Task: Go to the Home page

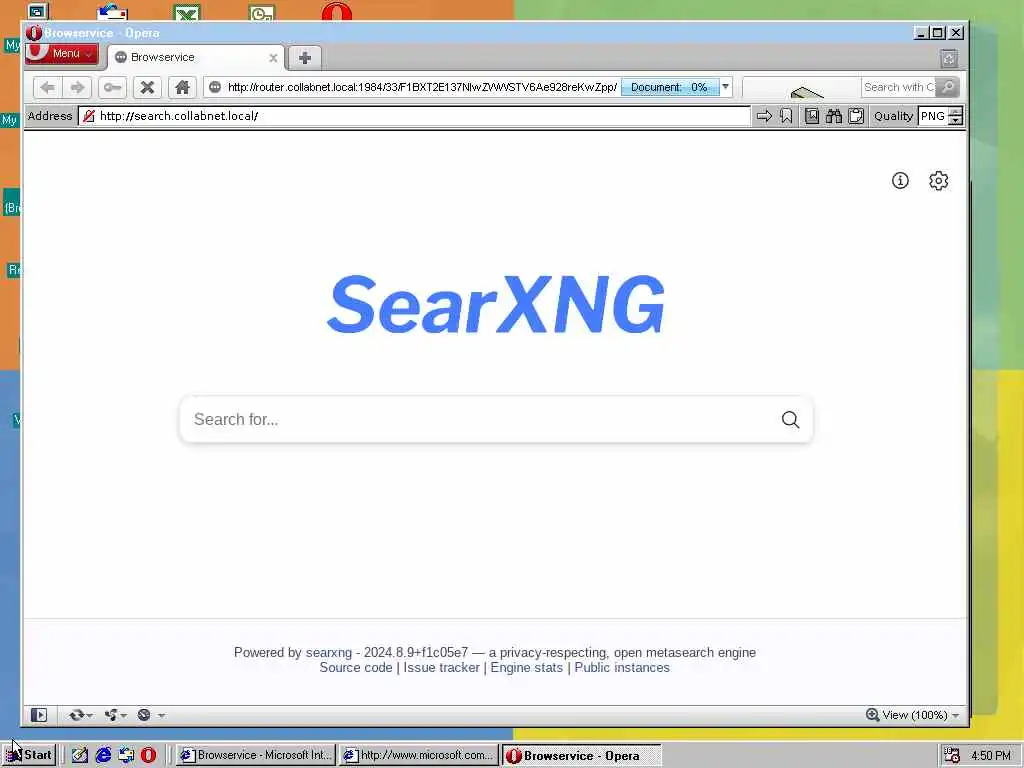Action: point(182,87)
